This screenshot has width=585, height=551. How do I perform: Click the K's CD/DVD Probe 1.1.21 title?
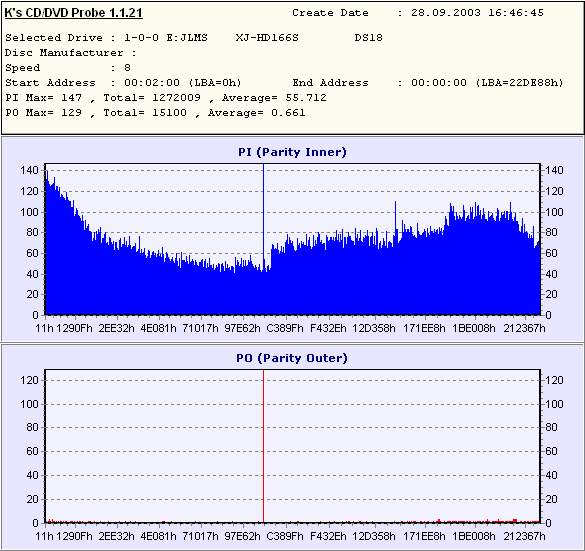[73, 13]
